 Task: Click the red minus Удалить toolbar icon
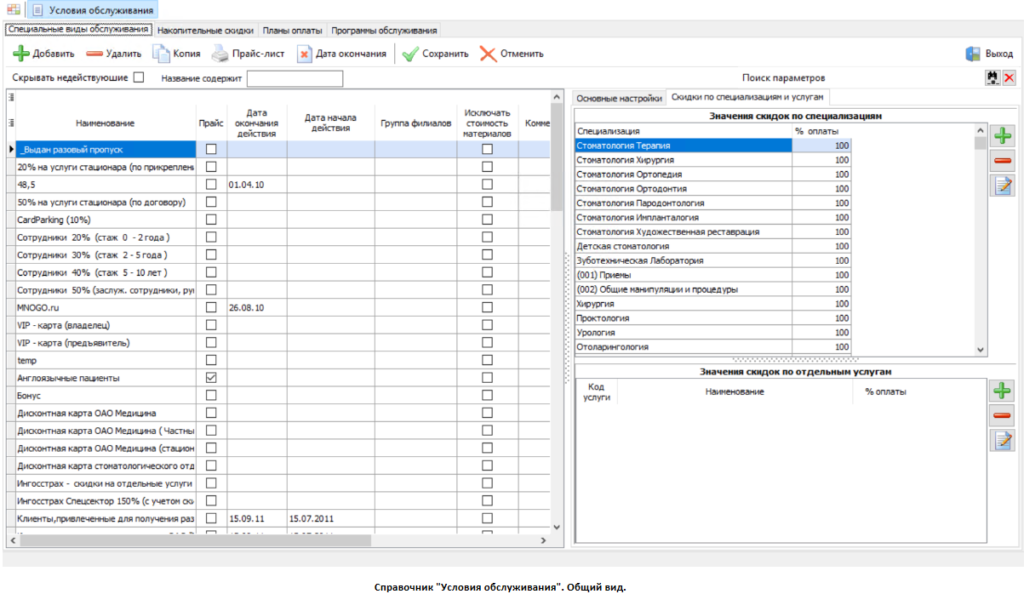(95, 54)
